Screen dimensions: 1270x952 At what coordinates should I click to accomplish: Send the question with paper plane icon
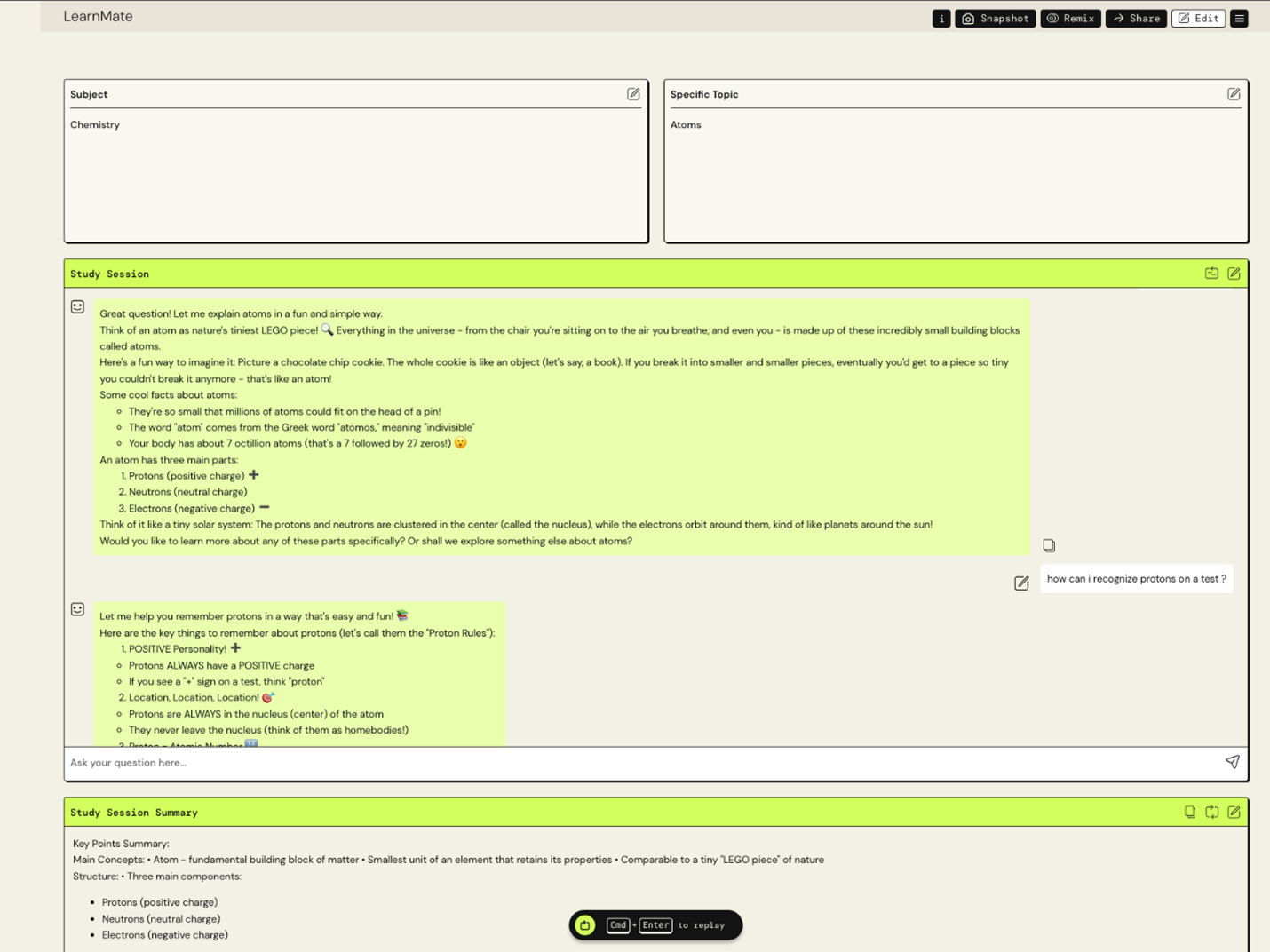pyautogui.click(x=1232, y=762)
